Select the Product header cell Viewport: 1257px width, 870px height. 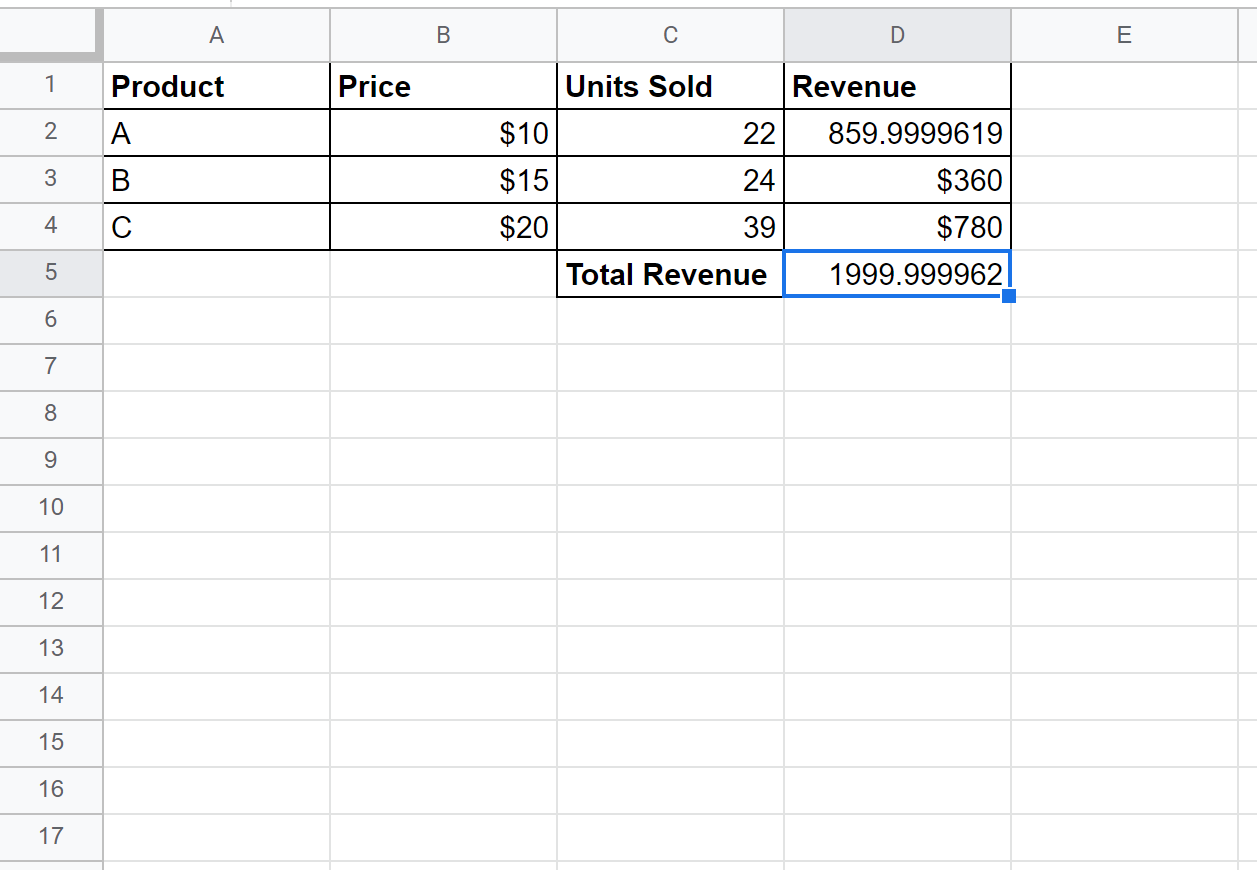(x=216, y=87)
